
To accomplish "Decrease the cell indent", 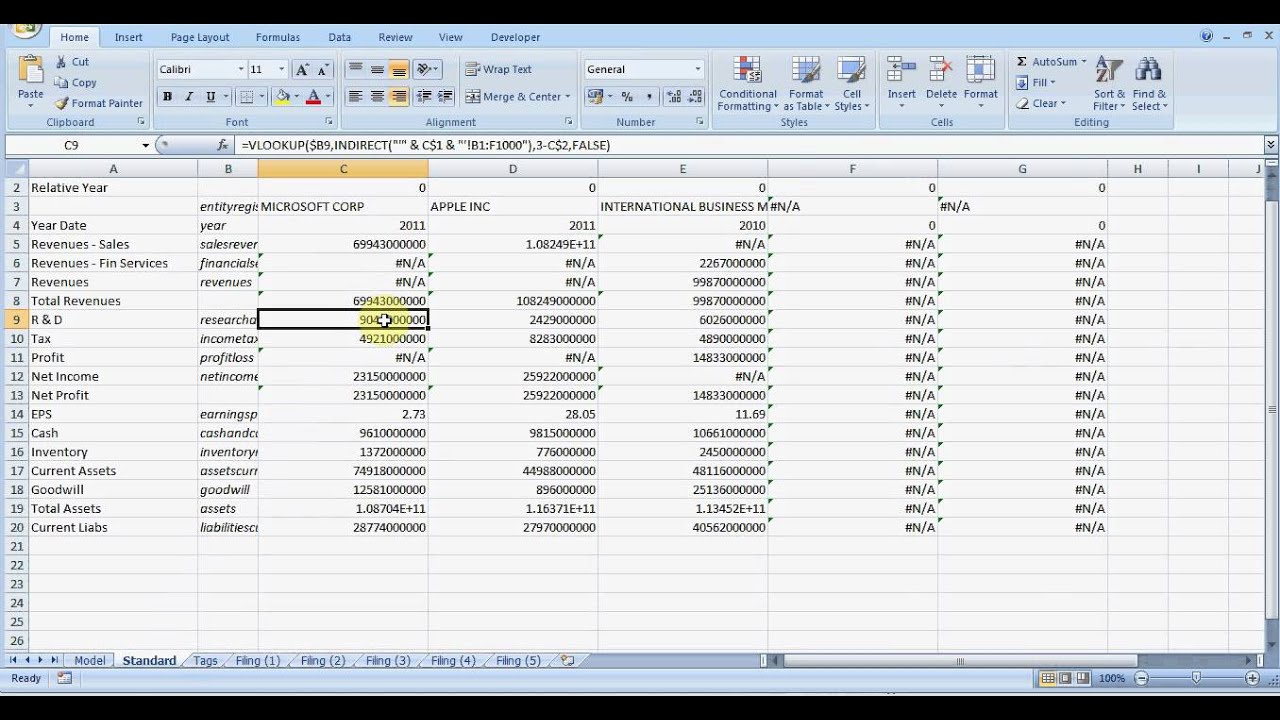I will (x=424, y=97).
